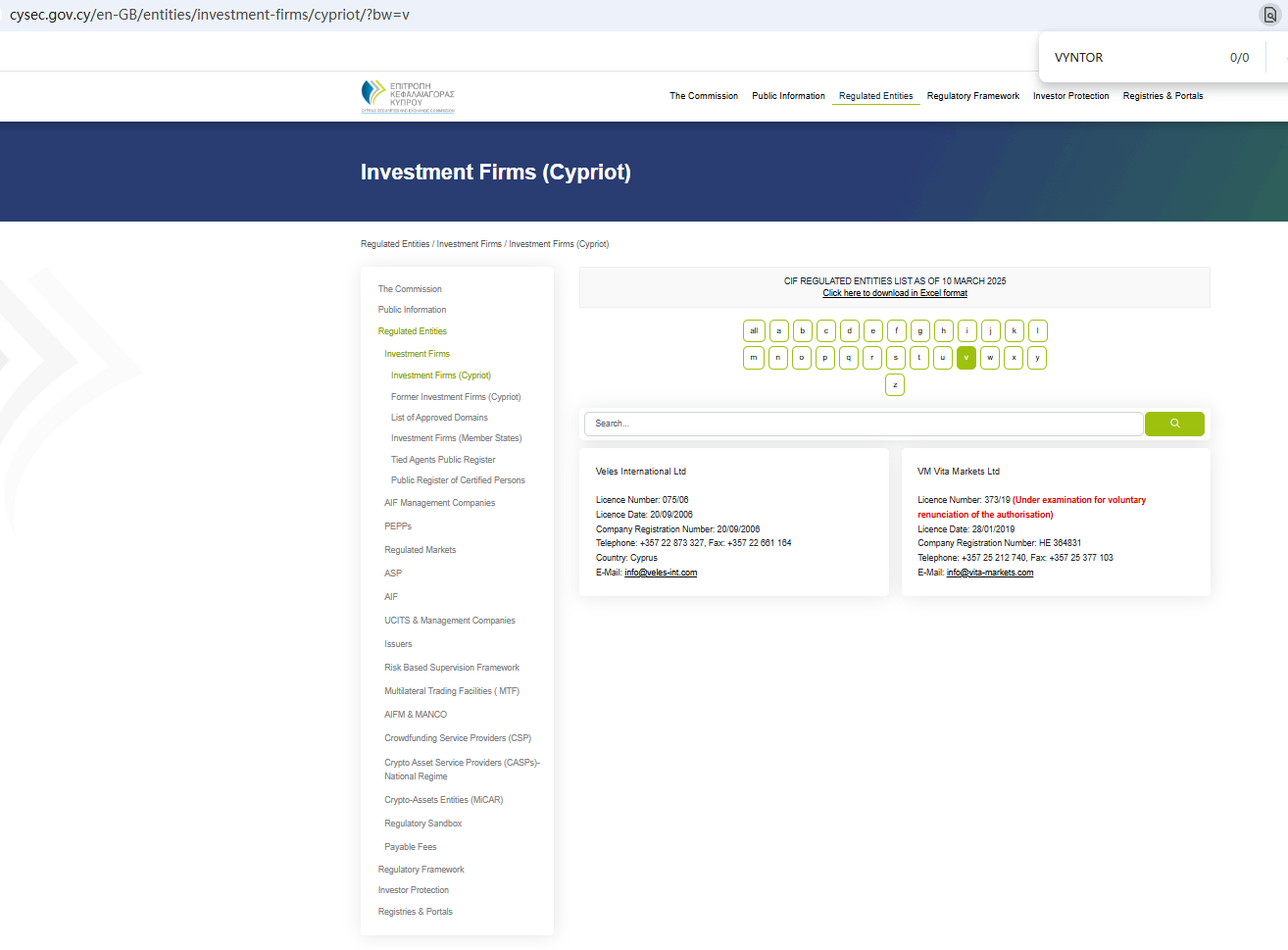Open PEPPs sidebar link

click(x=398, y=526)
